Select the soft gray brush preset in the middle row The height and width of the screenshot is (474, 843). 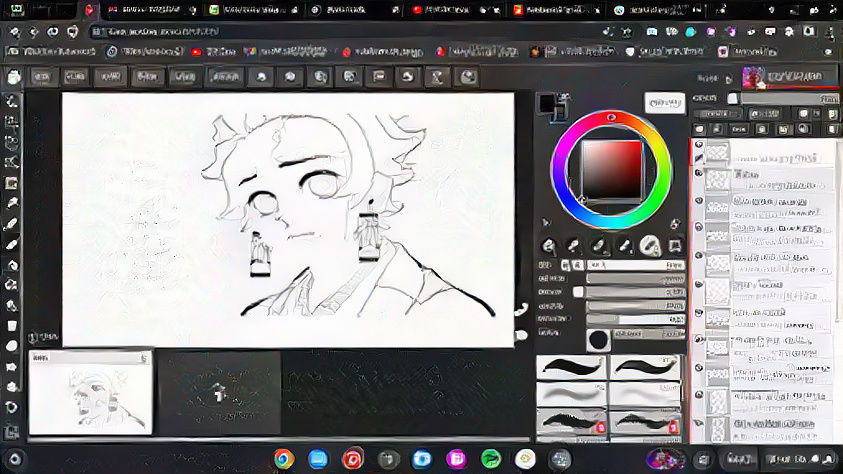571,395
